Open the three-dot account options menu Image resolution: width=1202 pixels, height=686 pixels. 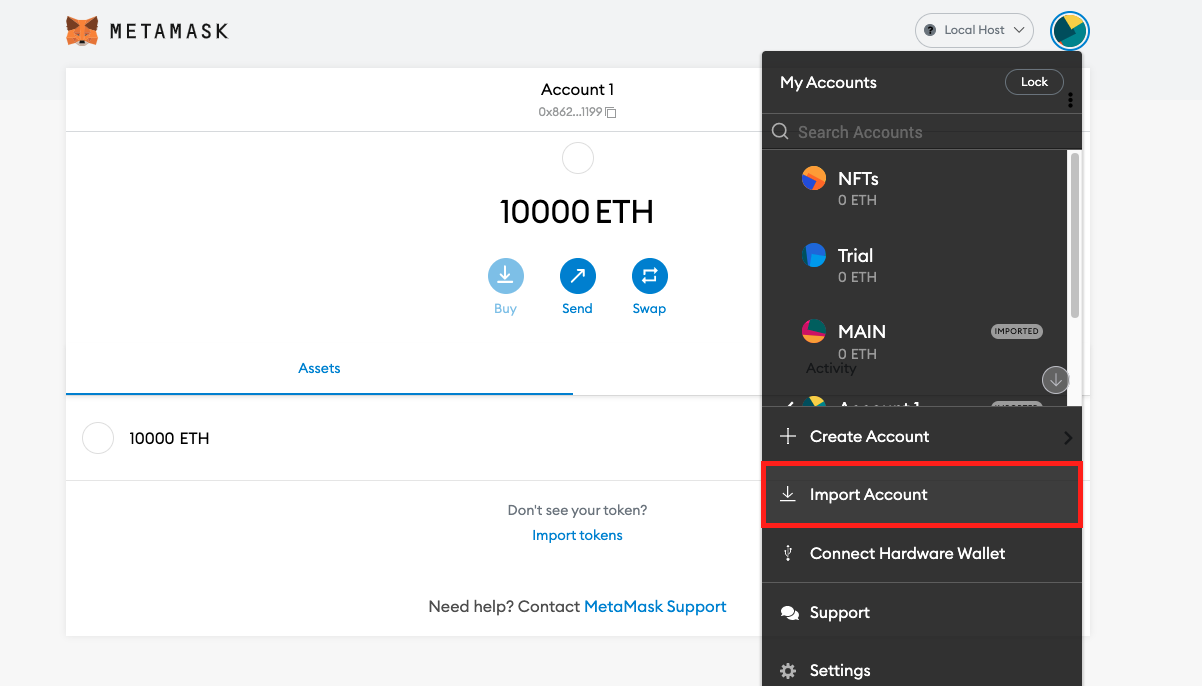tap(1070, 100)
